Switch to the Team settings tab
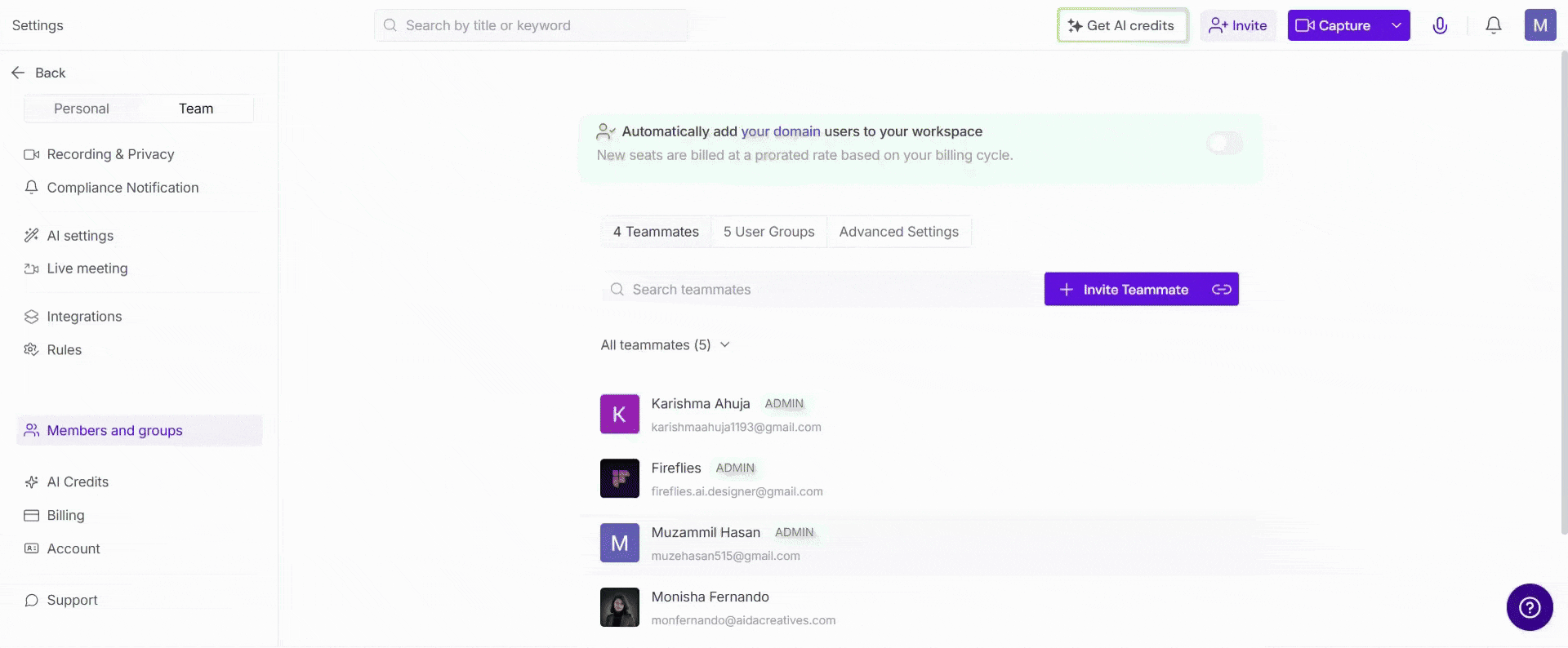 [196, 109]
